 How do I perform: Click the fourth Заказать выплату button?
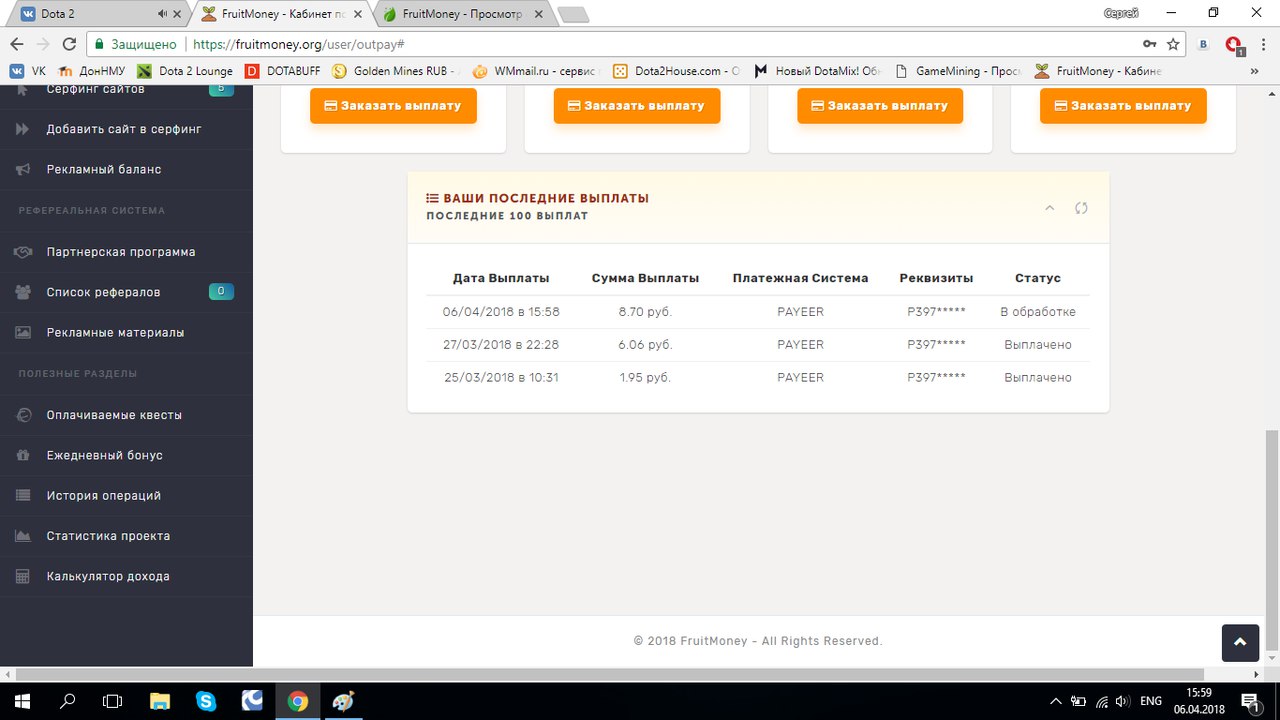[1123, 105]
